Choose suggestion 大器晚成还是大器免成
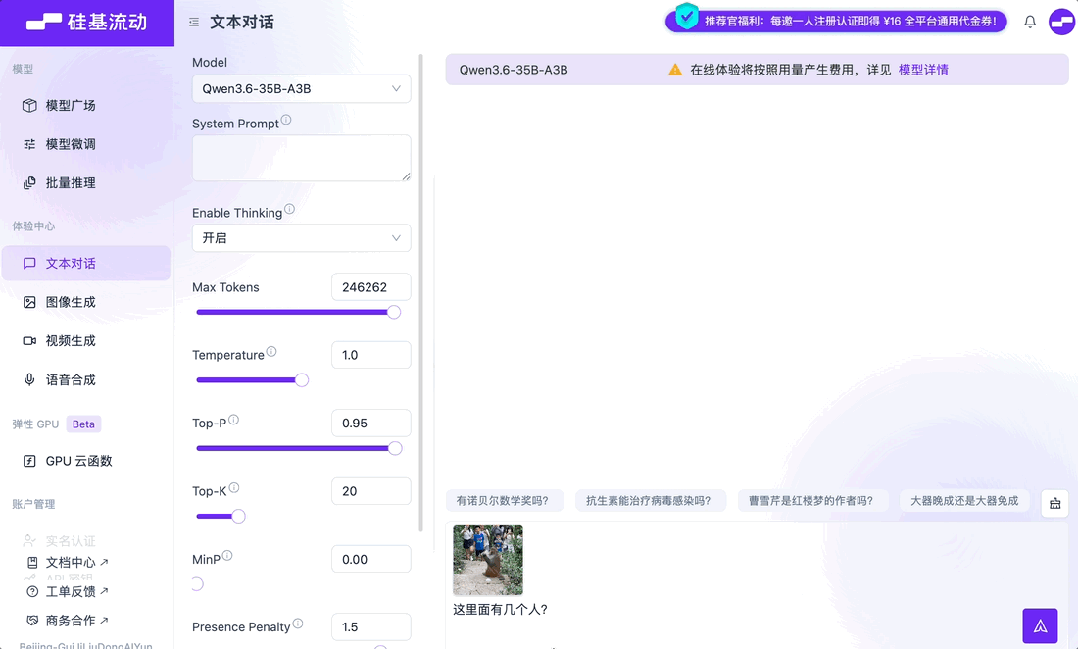 [965, 500]
